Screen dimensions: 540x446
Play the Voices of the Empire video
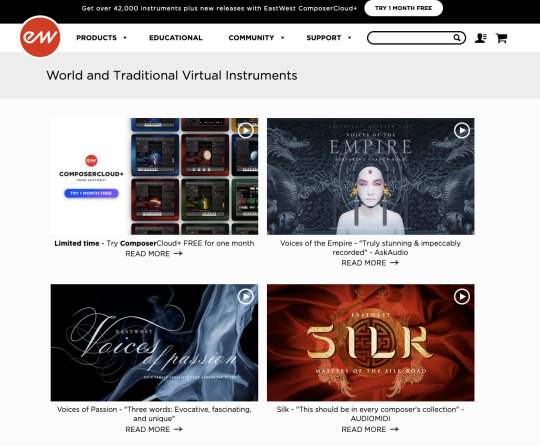pyautogui.click(x=462, y=131)
